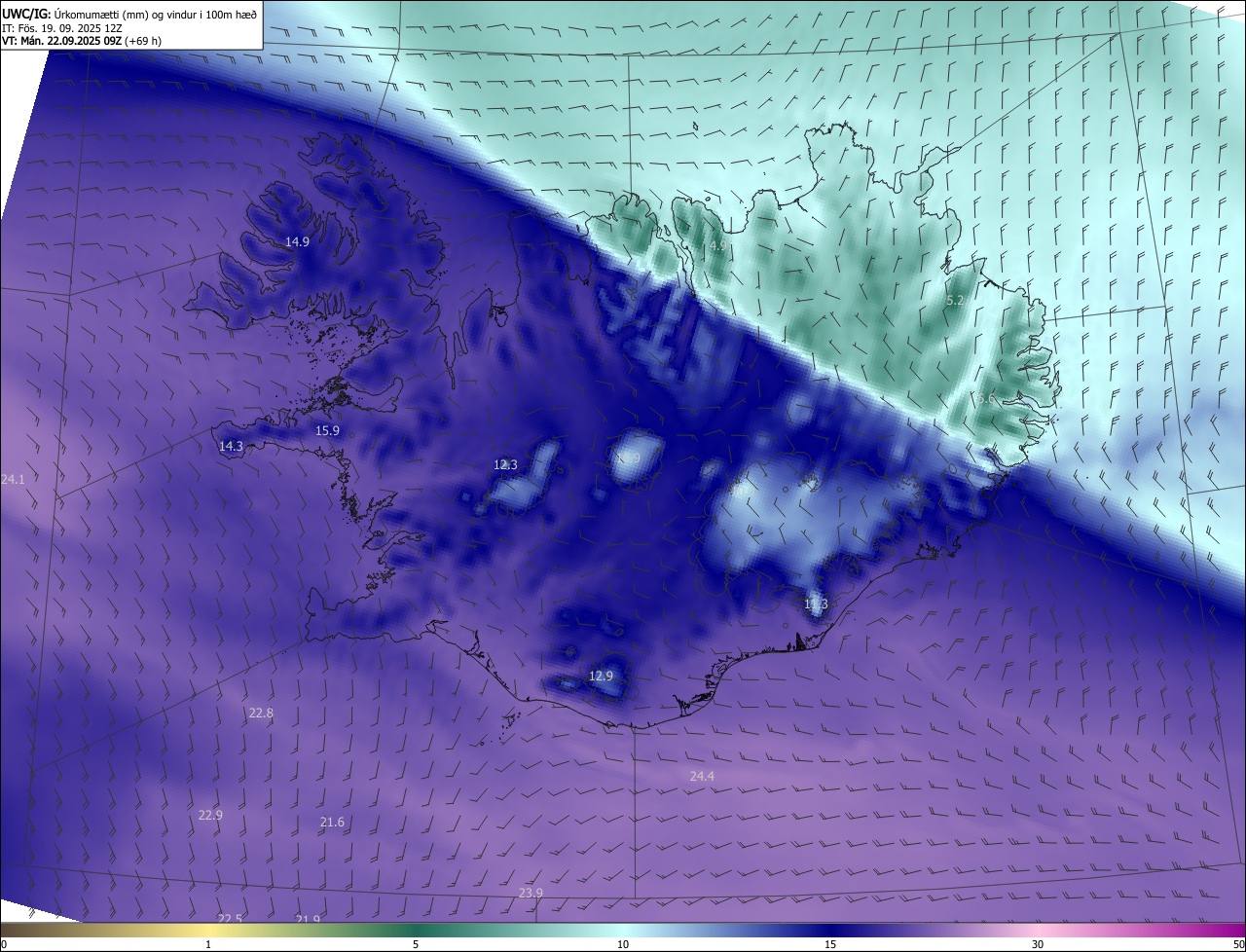The image size is (1246, 952).
Task: Click the 23.9 value near the bottom
Action: point(531,893)
